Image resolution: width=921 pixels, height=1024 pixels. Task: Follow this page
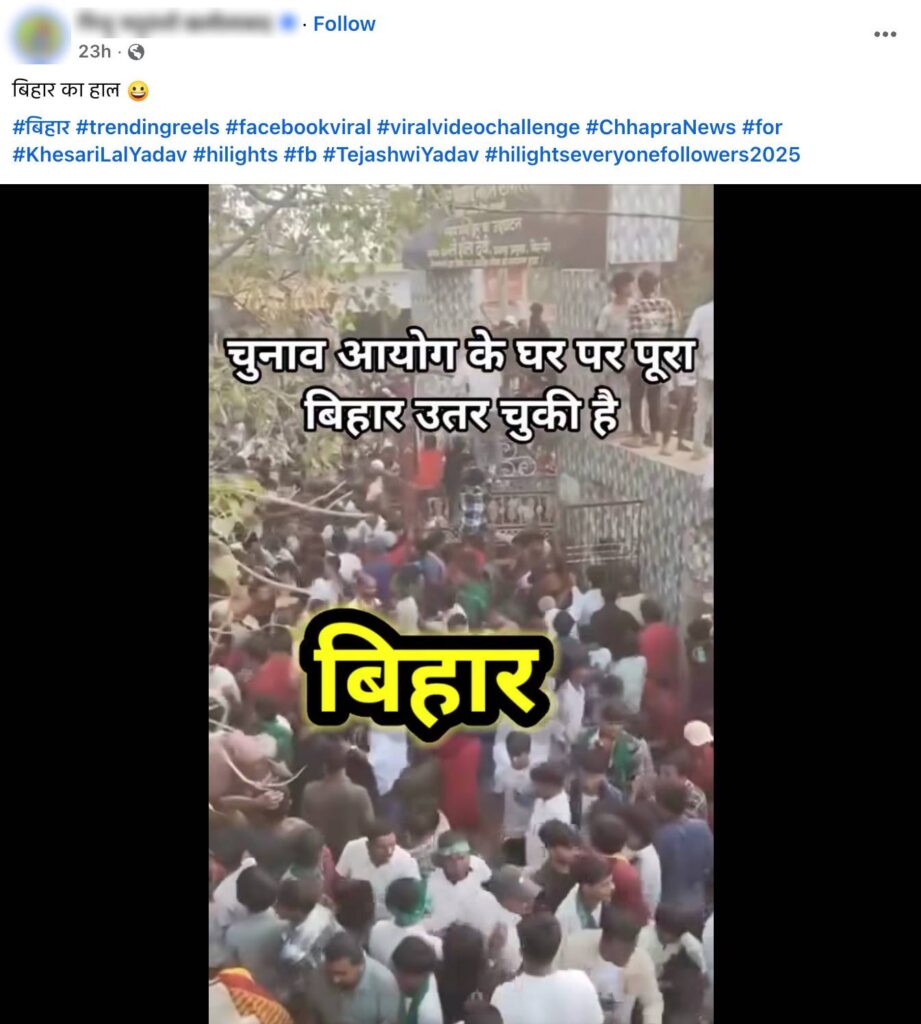[344, 24]
